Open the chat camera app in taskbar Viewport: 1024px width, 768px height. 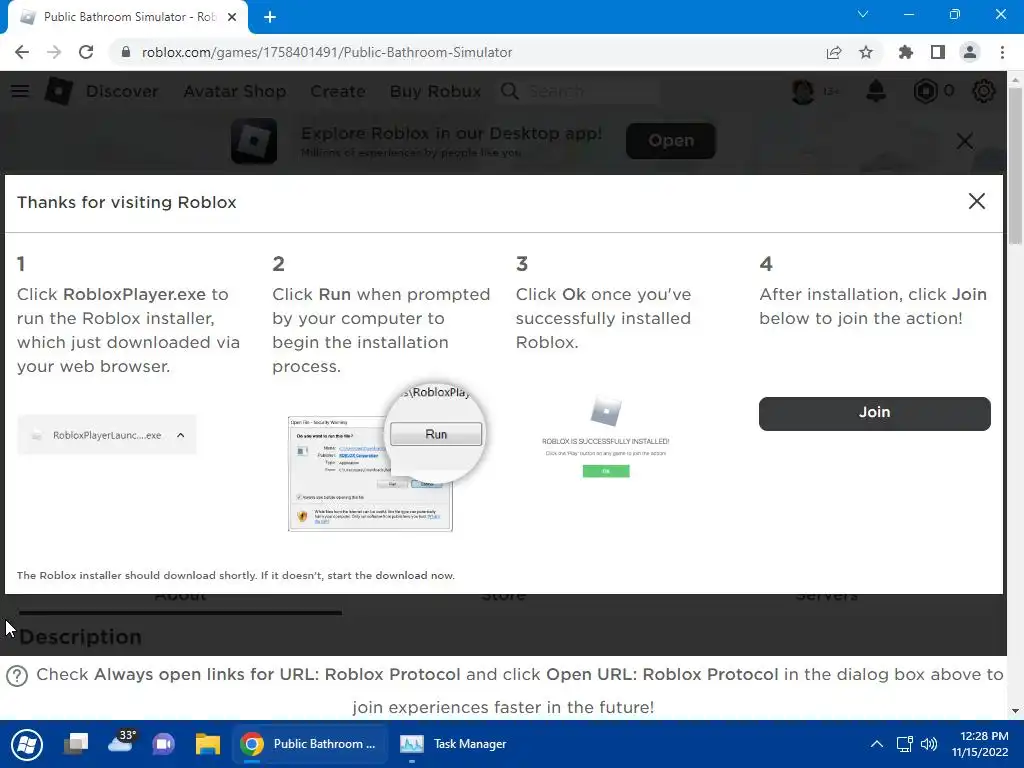point(163,744)
